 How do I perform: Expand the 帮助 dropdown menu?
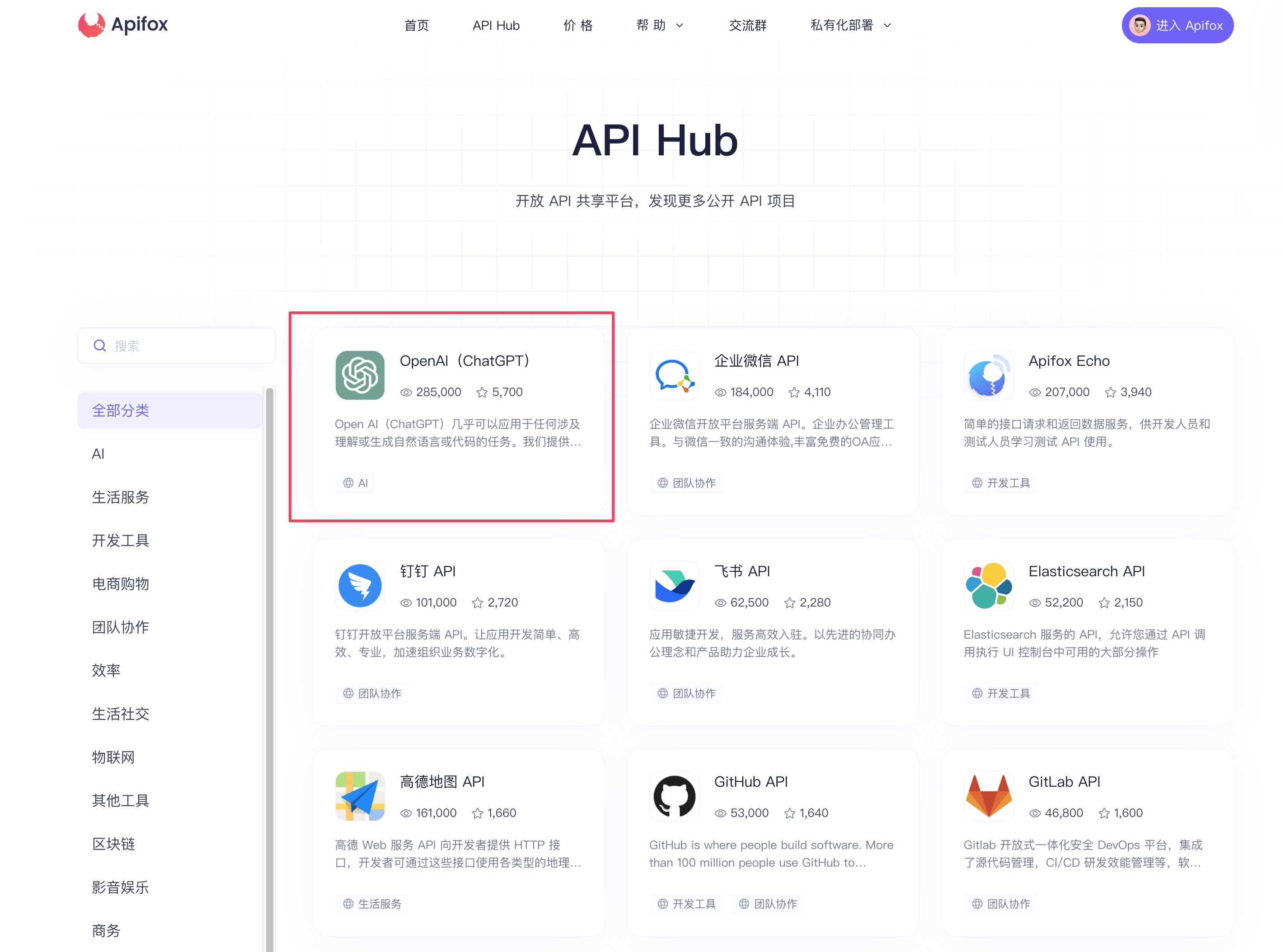[660, 25]
